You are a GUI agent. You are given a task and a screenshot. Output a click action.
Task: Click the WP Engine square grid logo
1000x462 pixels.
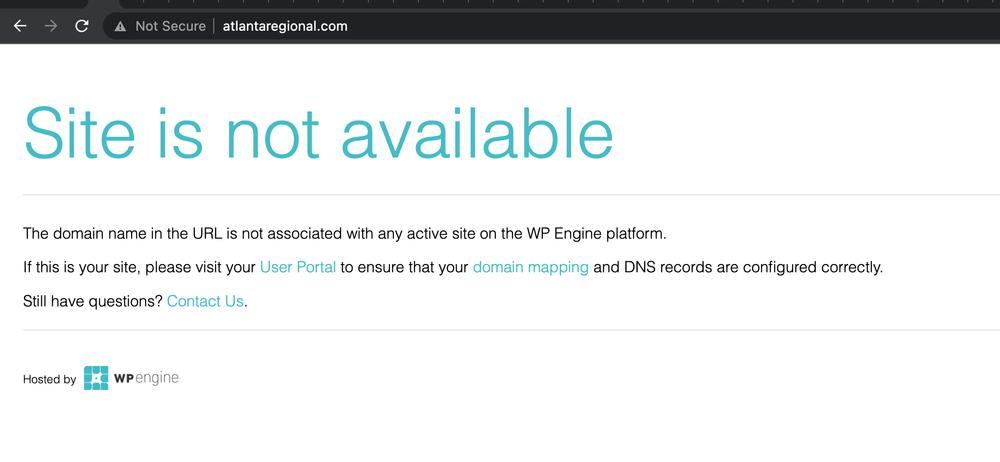[96, 378]
